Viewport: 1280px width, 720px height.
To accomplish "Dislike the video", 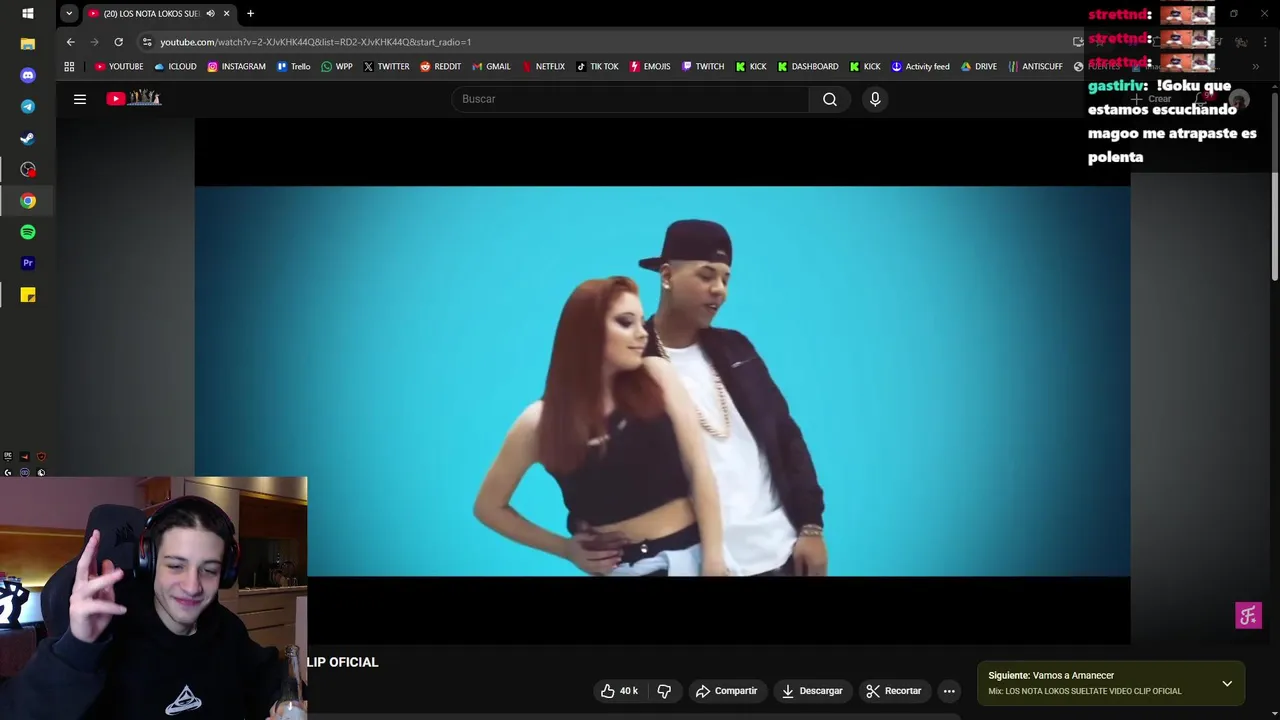I will point(664,691).
